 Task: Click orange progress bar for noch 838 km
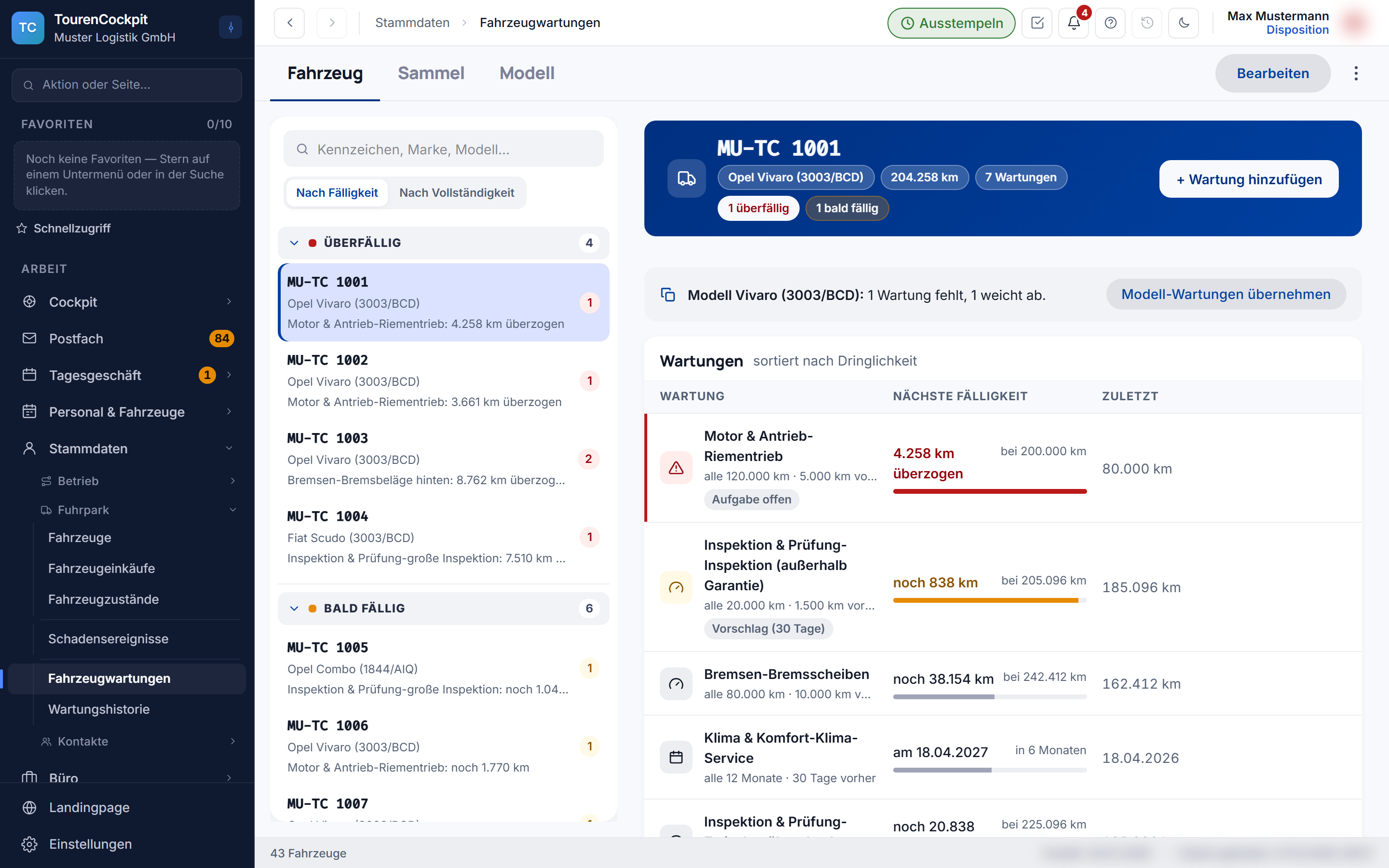click(990, 600)
